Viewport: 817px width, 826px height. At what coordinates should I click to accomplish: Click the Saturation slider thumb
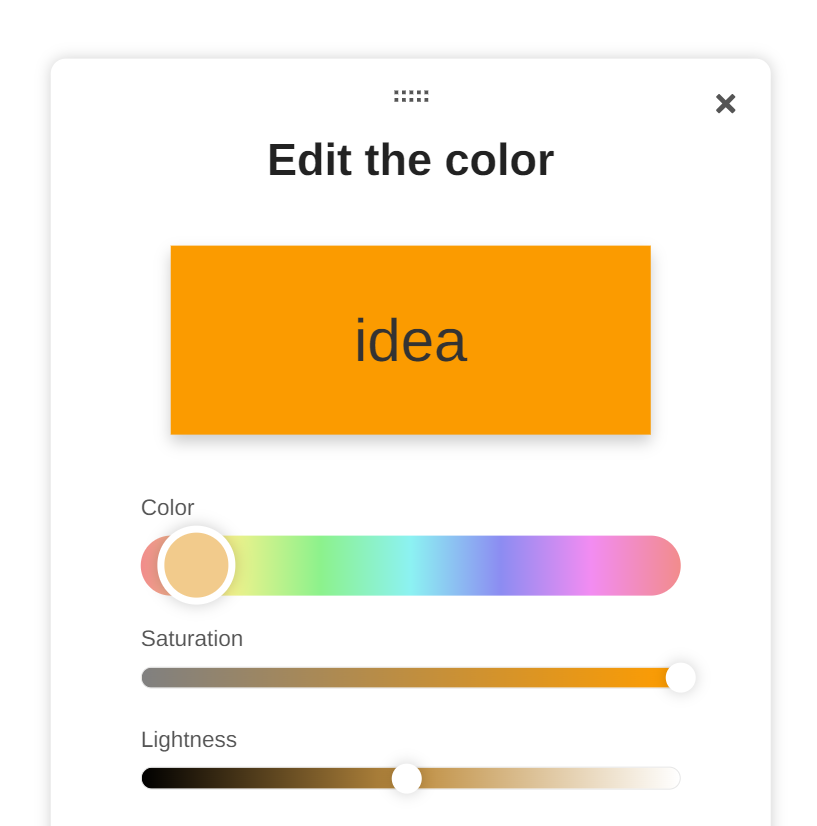tap(680, 677)
